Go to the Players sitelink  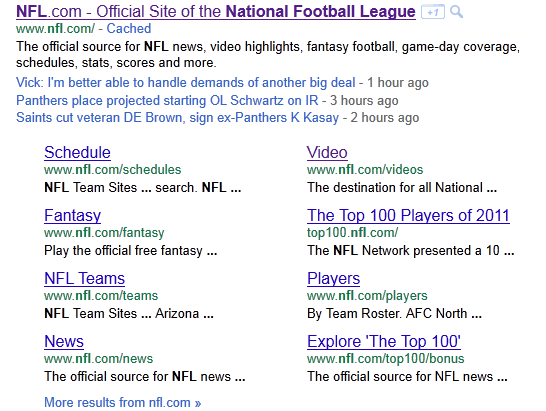(x=333, y=279)
